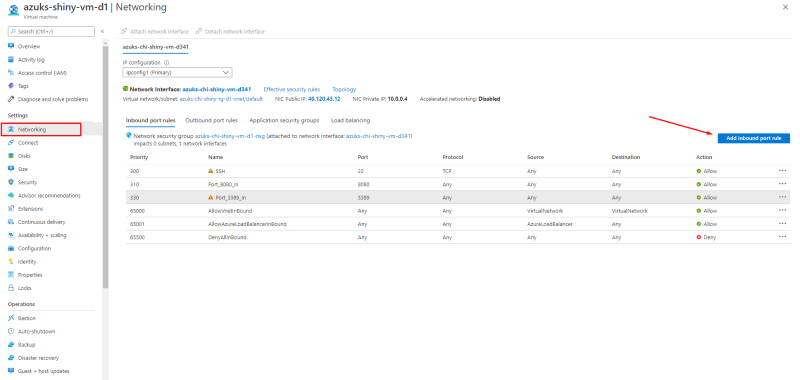Viewport: 800px width, 380px height.
Task: Open Availability + scaling icon
Action: point(11,235)
